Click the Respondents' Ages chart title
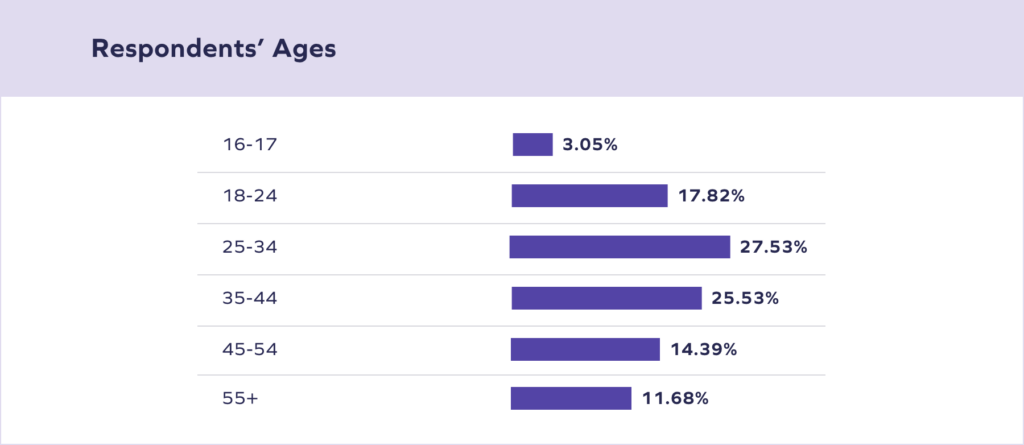The image size is (1024, 445). coord(213,49)
